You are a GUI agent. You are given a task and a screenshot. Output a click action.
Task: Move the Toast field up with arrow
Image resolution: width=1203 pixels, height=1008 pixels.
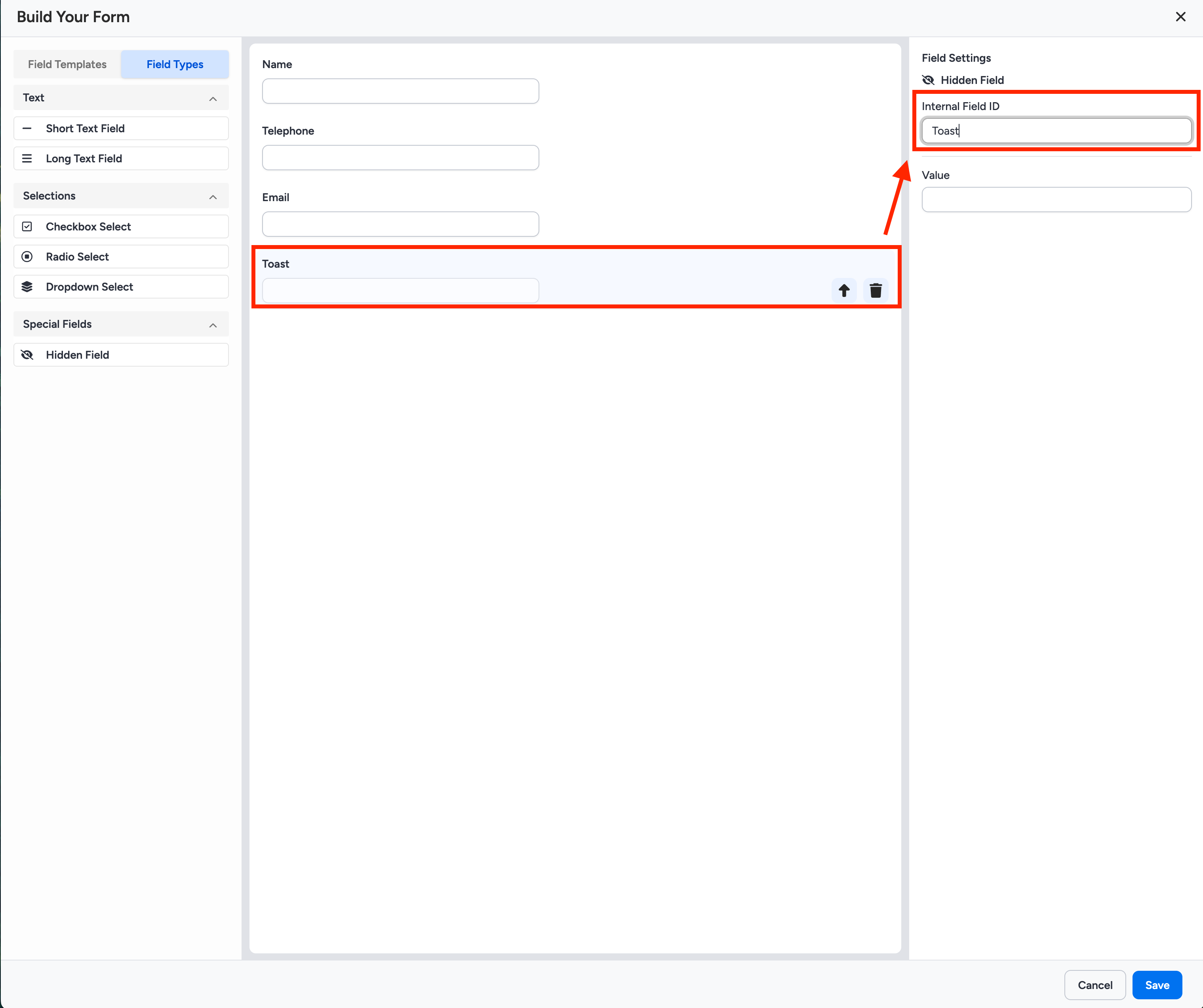(844, 290)
